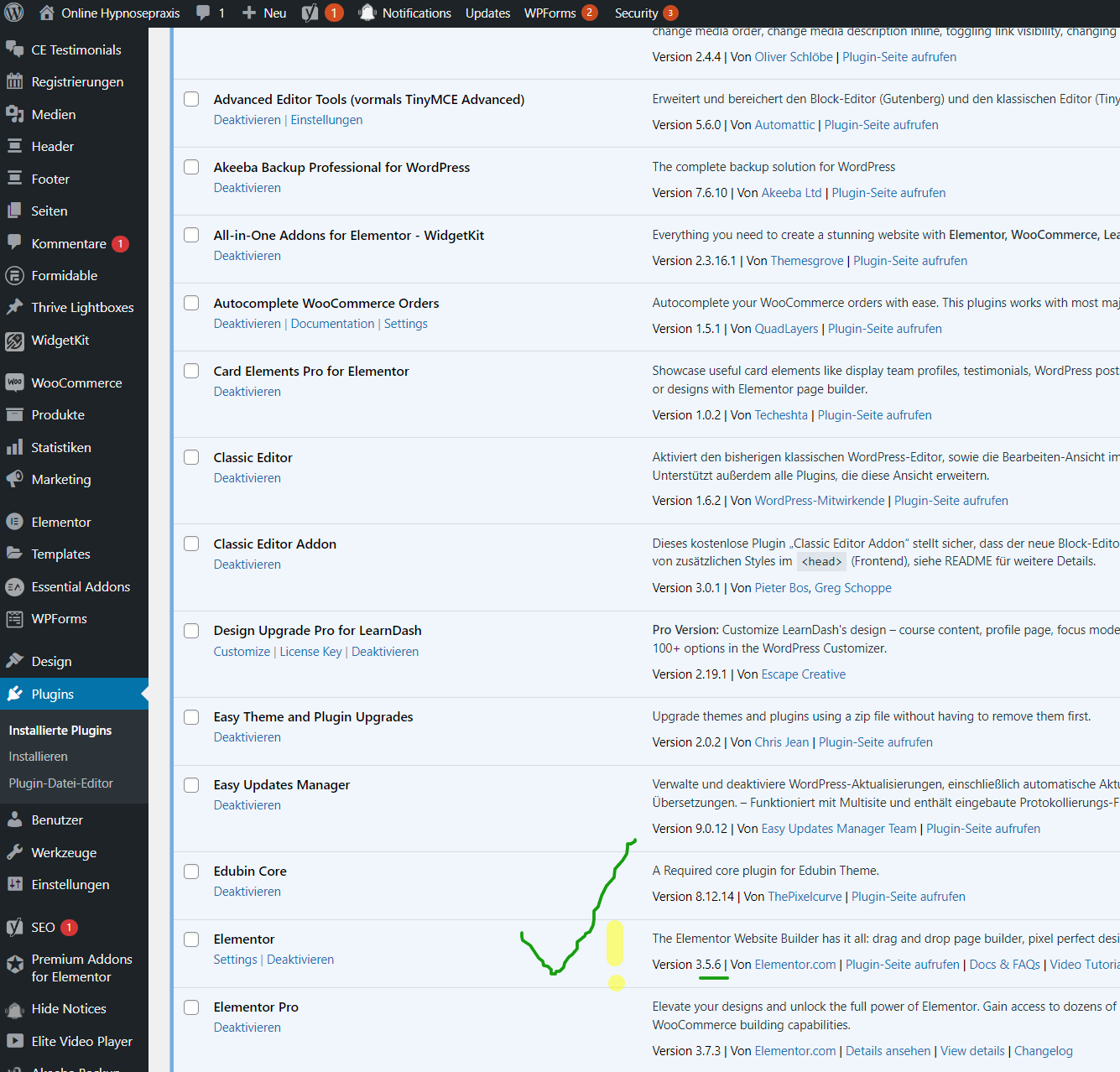Screen dimensions: 1120x1072
Task: Open the Themesgrove author link
Action: pyautogui.click(x=807, y=261)
